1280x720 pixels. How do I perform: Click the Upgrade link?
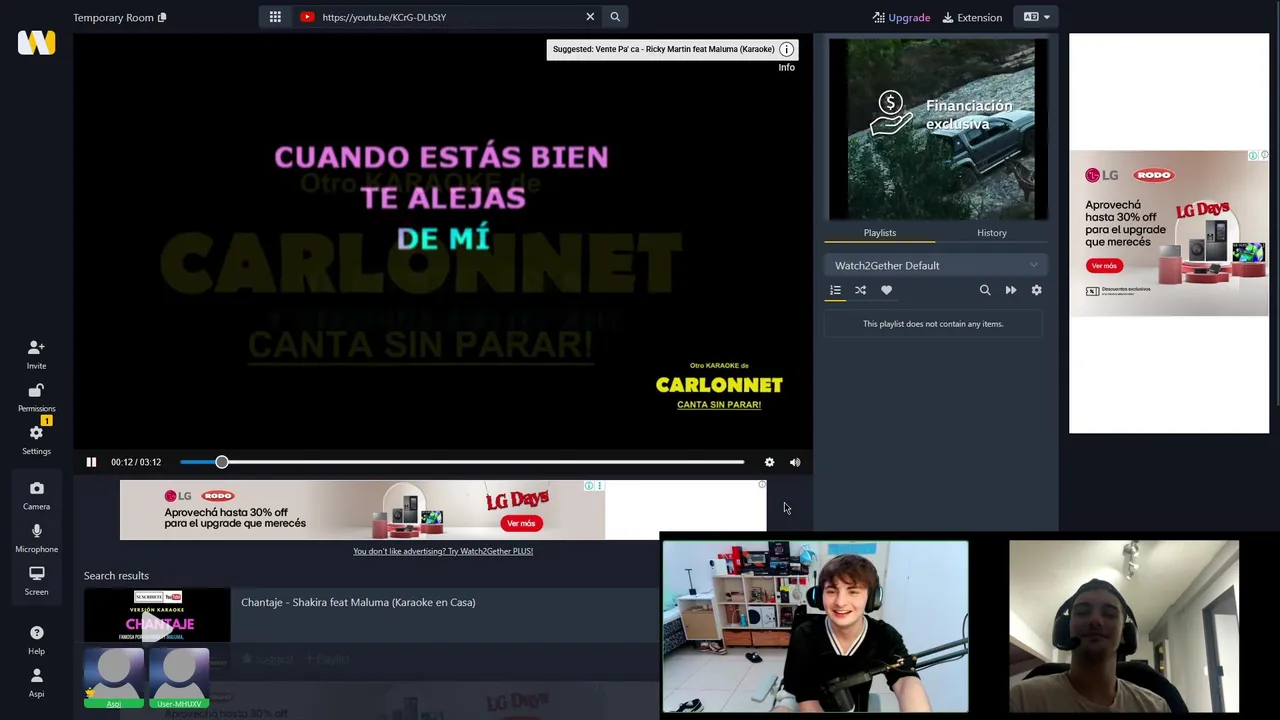click(902, 17)
